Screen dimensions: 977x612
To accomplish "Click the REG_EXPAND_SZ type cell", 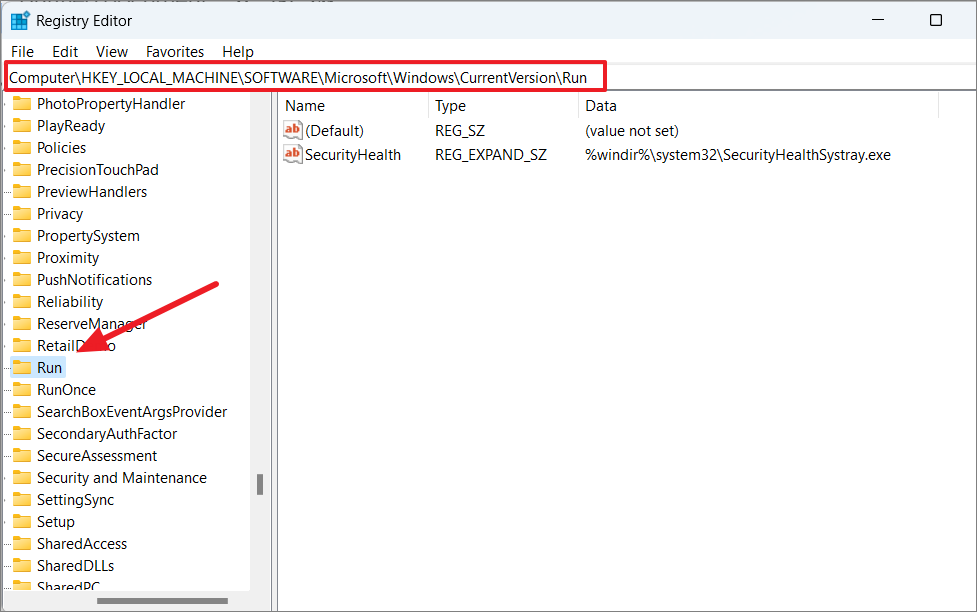I will coord(491,155).
